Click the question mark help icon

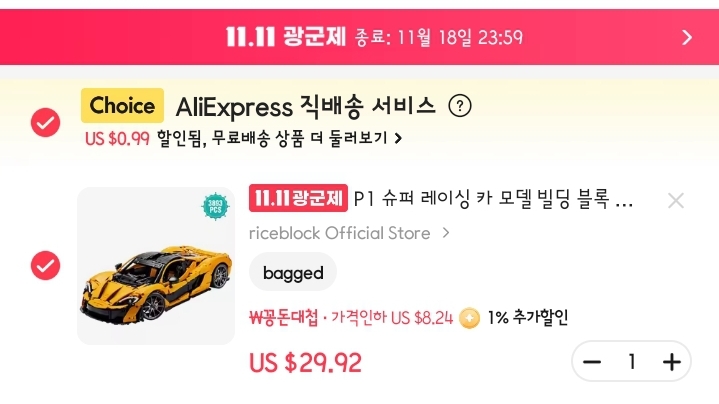pyautogui.click(x=459, y=106)
